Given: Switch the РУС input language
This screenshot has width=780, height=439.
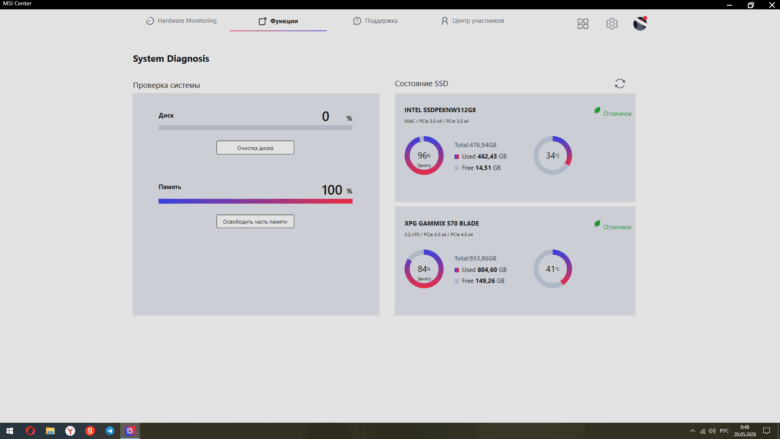Looking at the screenshot, I should pos(724,431).
